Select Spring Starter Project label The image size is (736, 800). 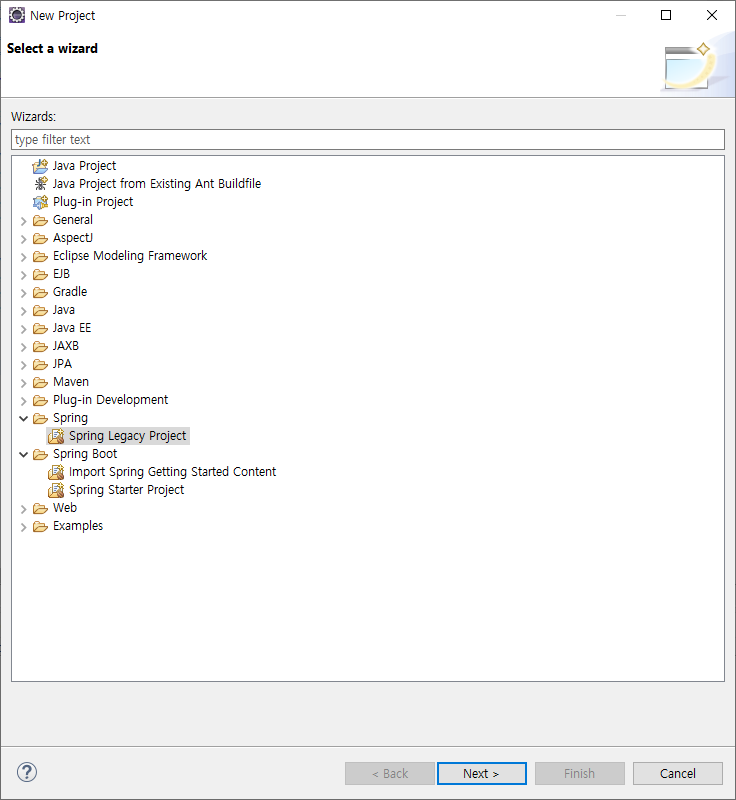(126, 490)
